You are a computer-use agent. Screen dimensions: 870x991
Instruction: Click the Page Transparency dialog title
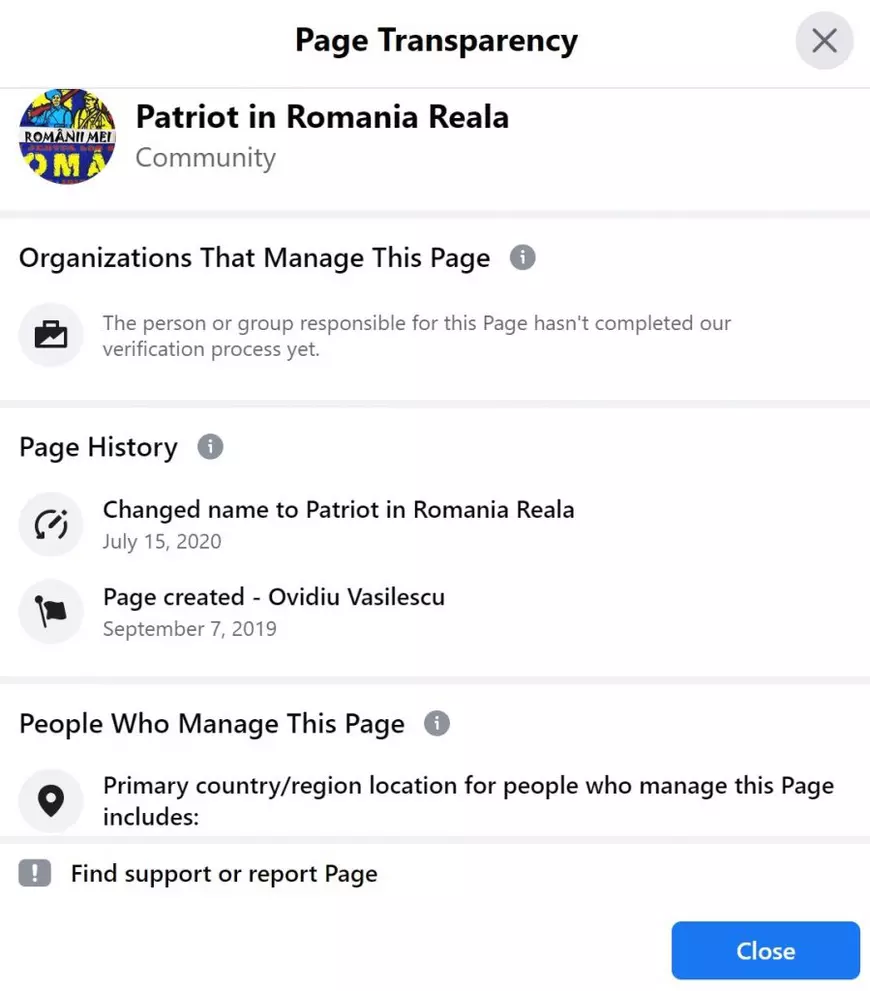coord(436,40)
